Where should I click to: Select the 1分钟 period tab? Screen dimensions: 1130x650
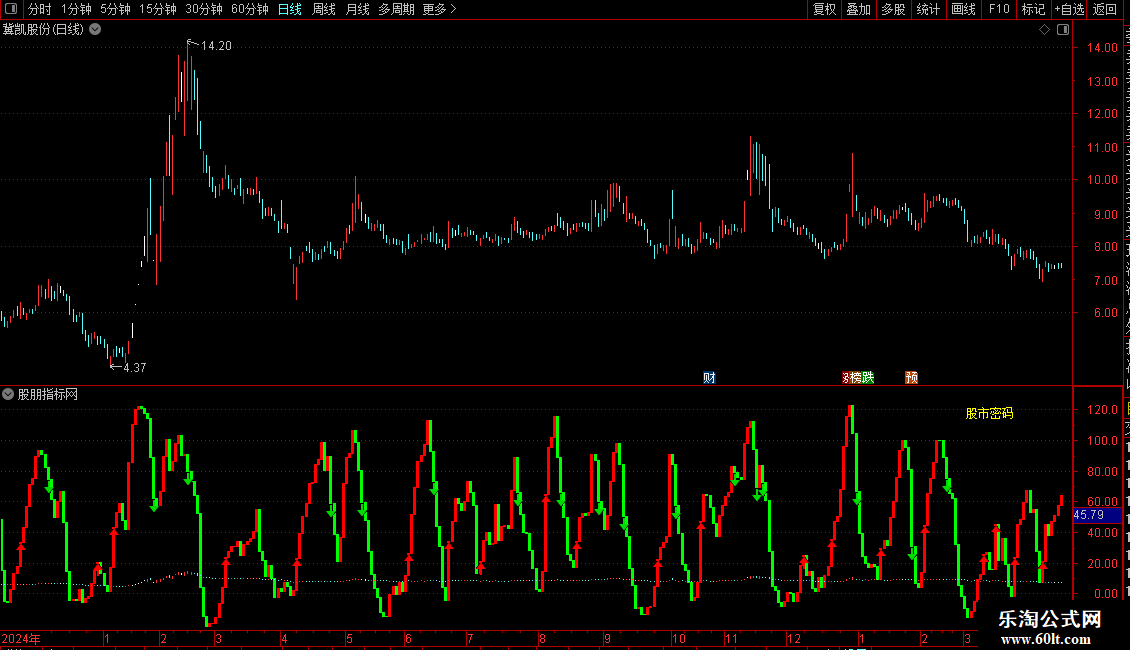tap(76, 9)
